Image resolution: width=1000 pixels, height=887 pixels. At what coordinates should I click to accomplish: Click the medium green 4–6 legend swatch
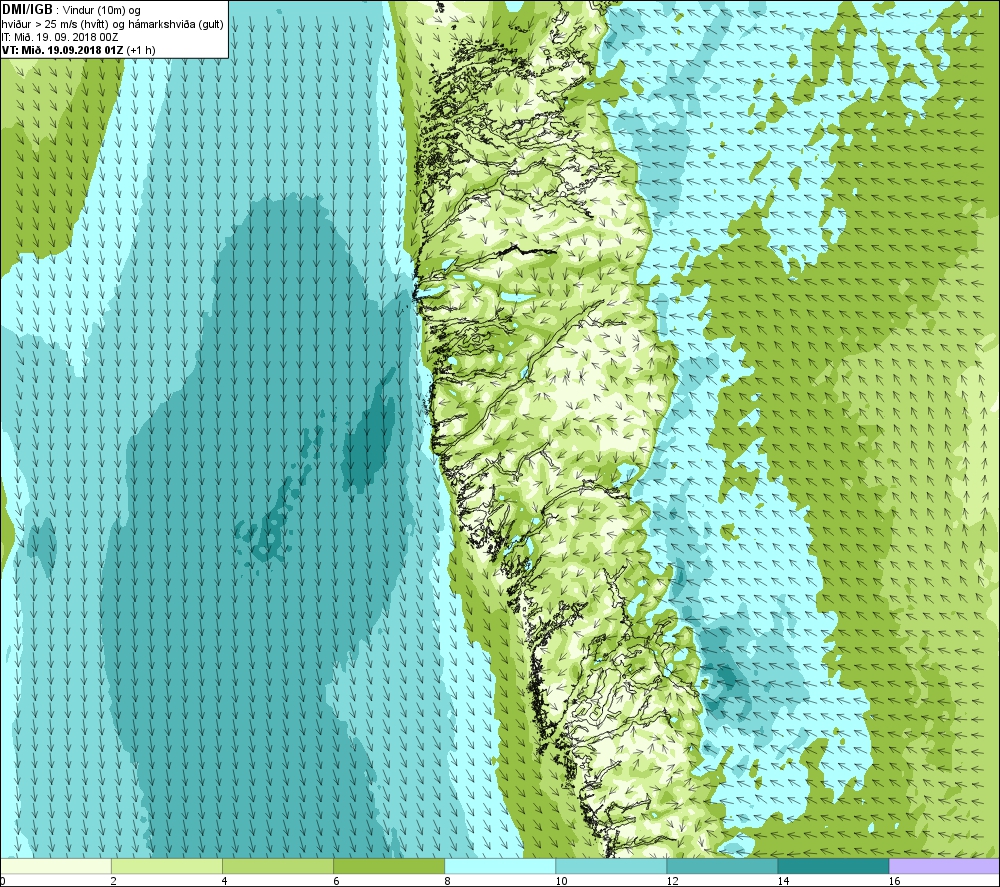click(277, 866)
